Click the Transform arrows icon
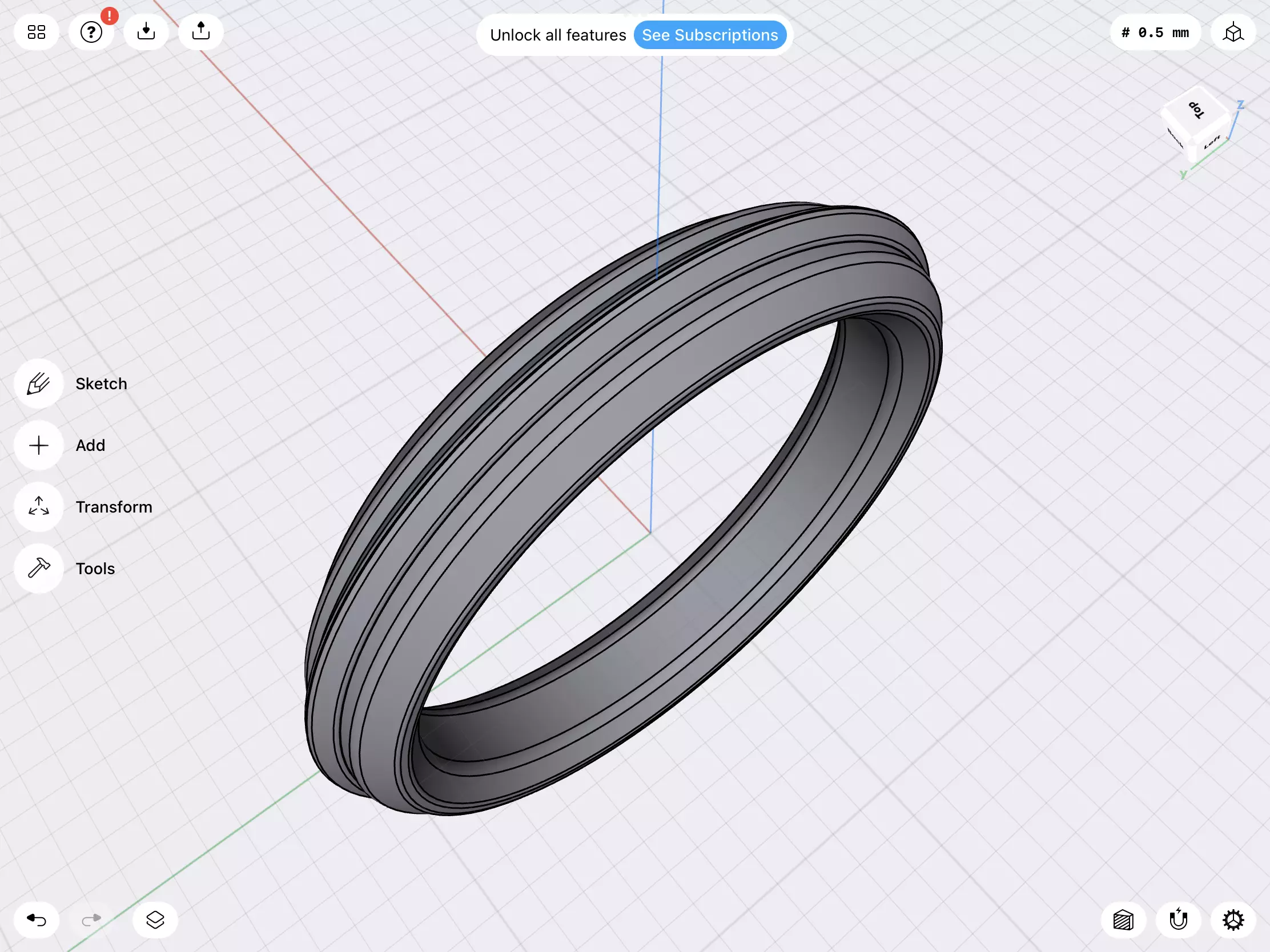This screenshot has width=1270, height=952. coord(38,507)
